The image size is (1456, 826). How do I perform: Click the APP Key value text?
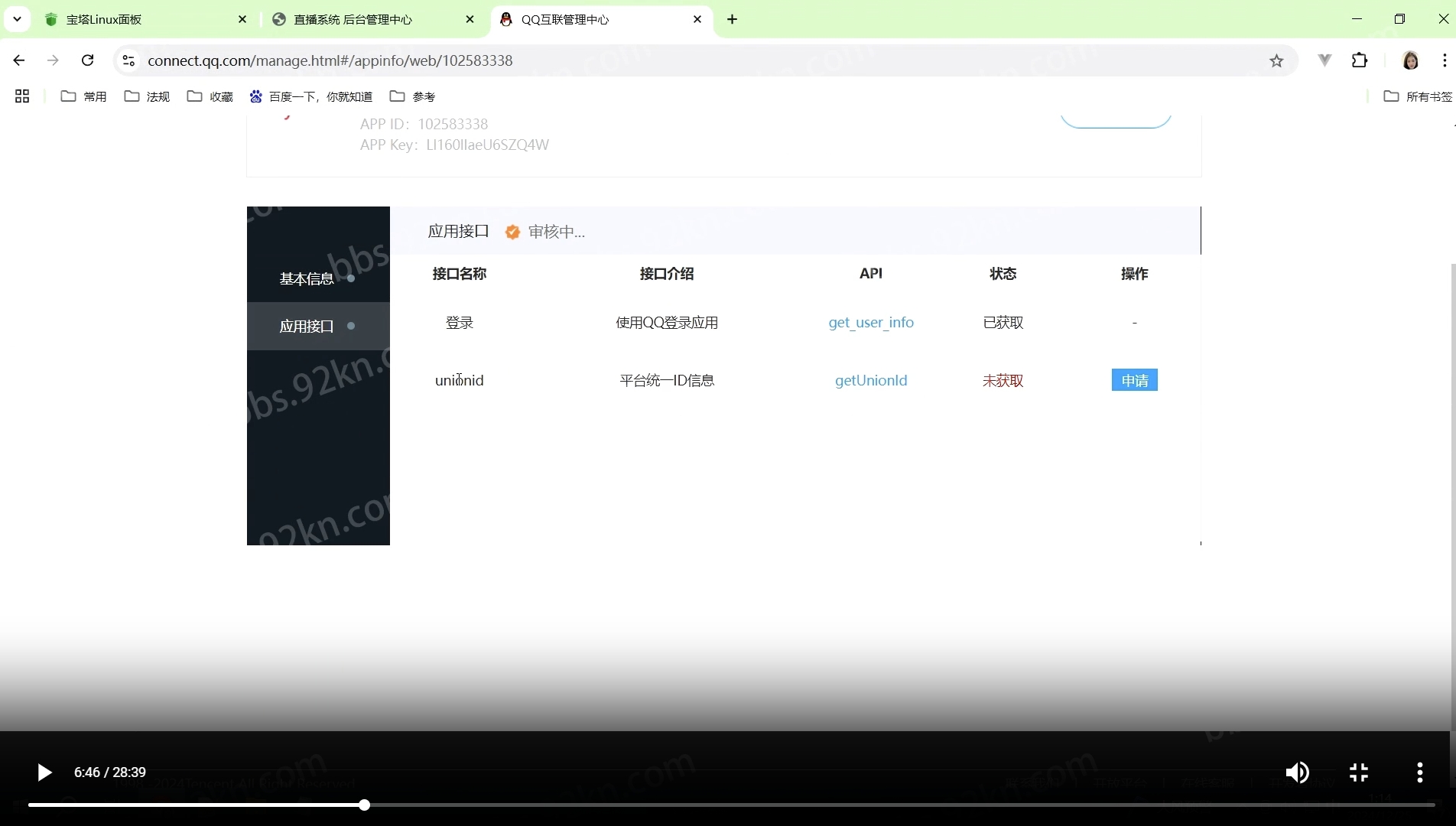(x=487, y=145)
